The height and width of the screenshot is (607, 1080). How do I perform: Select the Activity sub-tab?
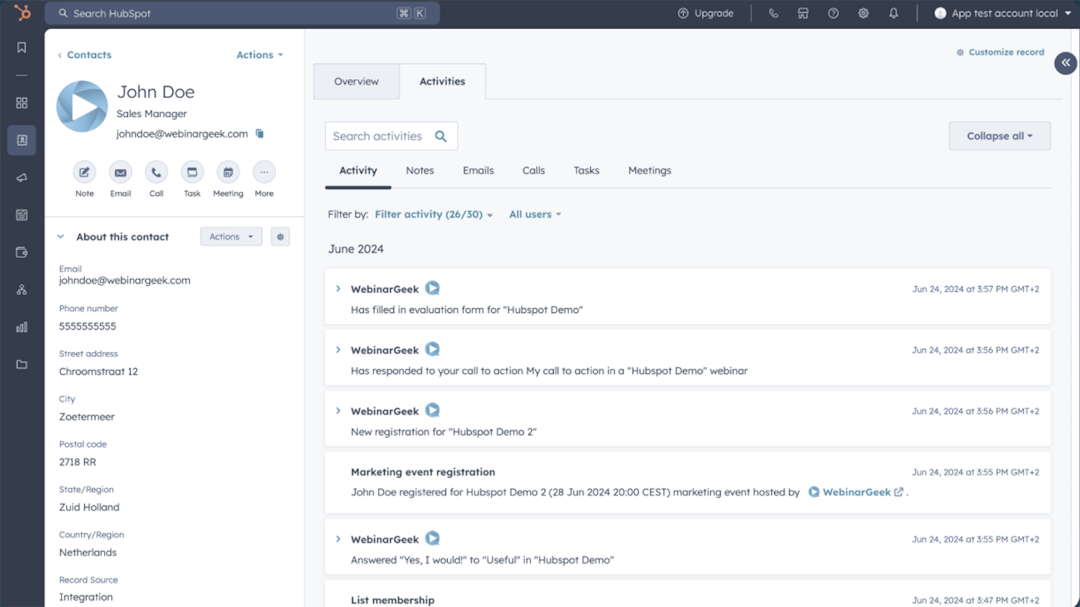click(x=358, y=171)
